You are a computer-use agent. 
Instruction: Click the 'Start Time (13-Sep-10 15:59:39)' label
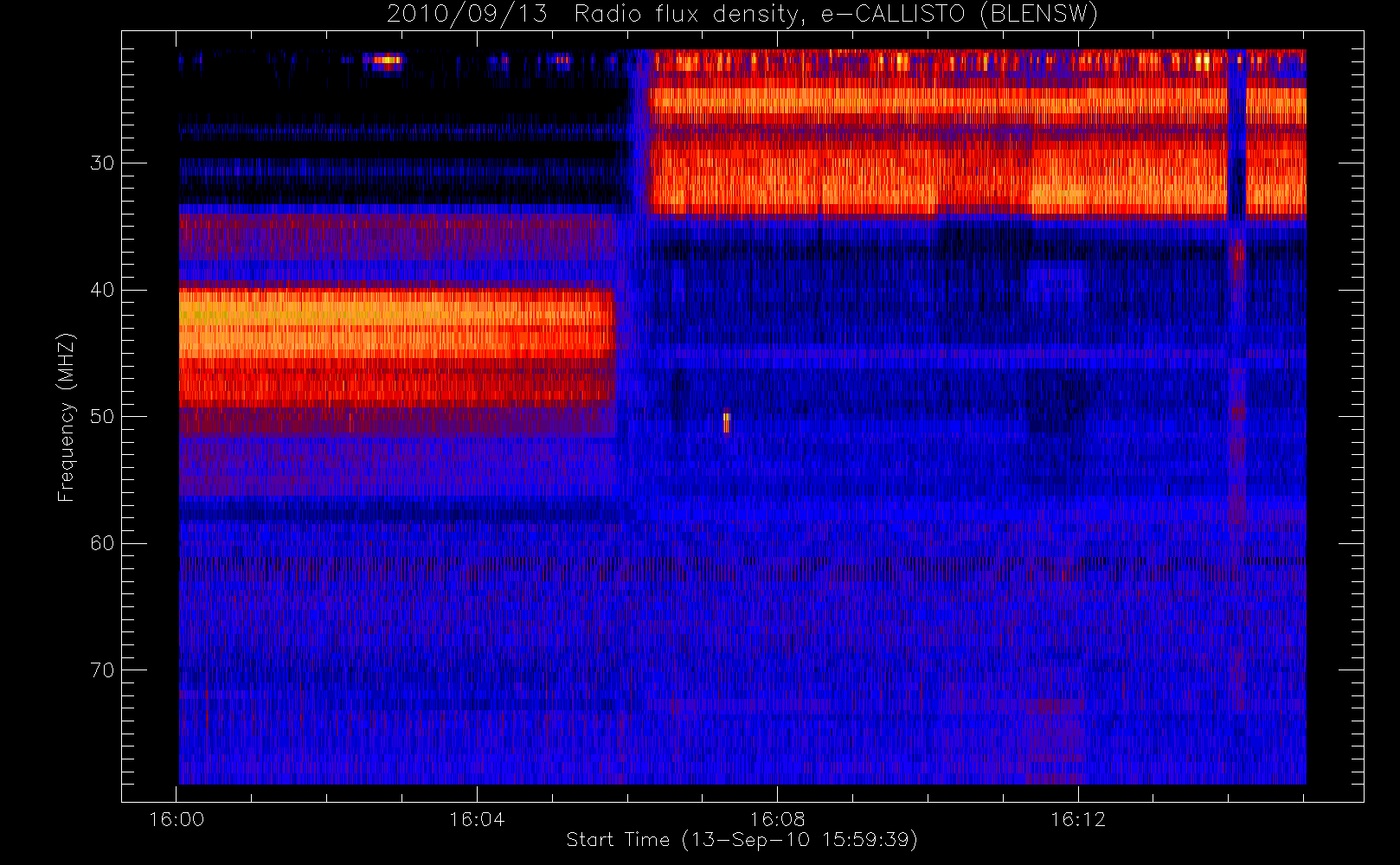742,840
